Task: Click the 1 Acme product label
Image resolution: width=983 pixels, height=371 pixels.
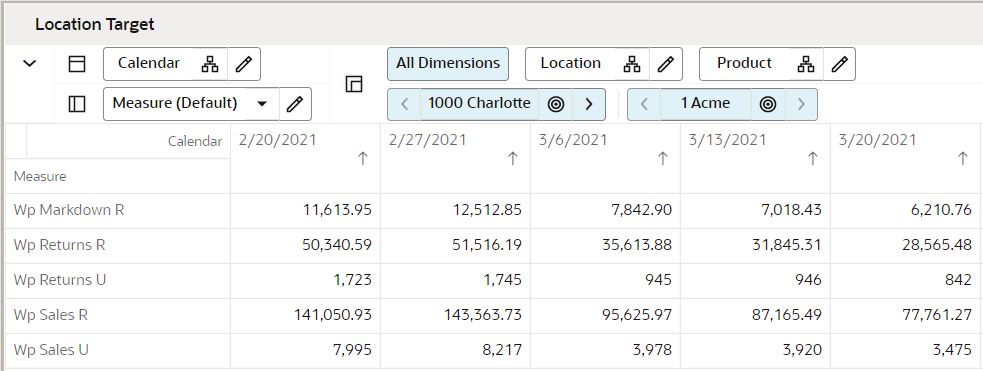Action: pos(705,103)
